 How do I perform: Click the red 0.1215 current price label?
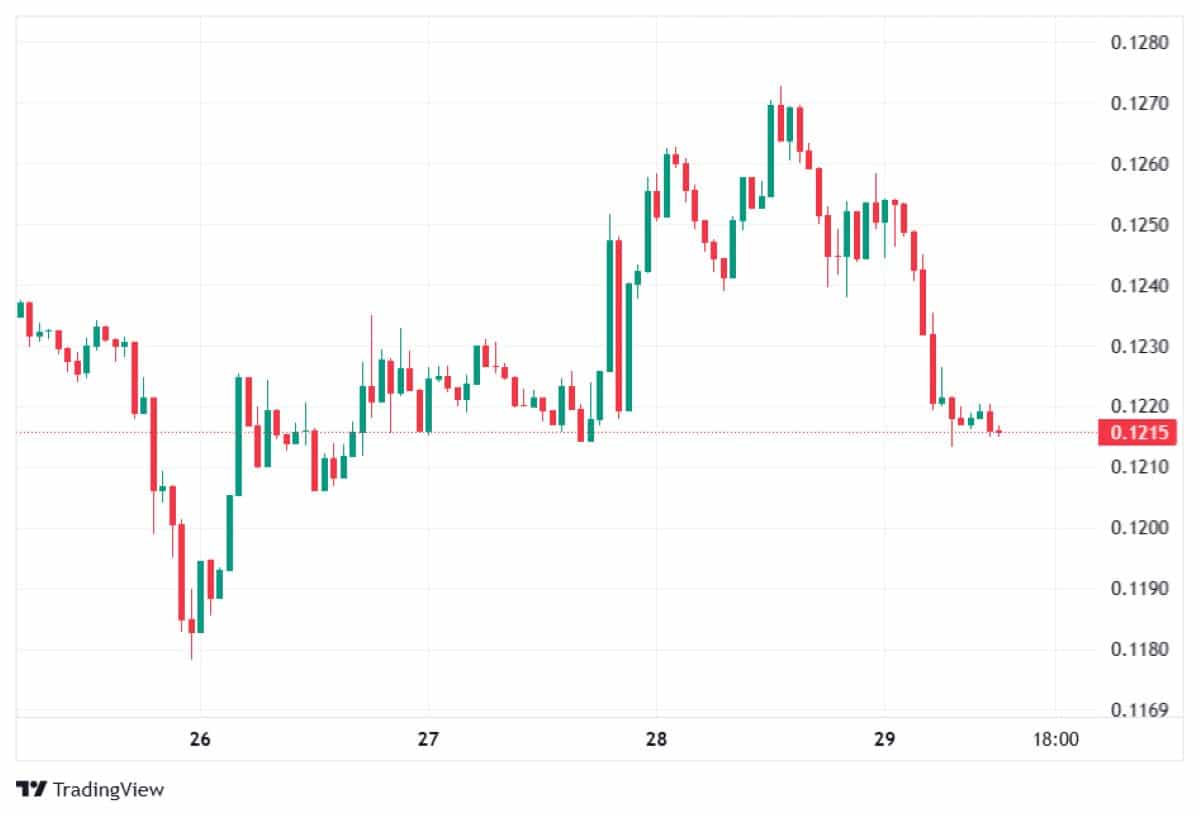pos(1137,433)
